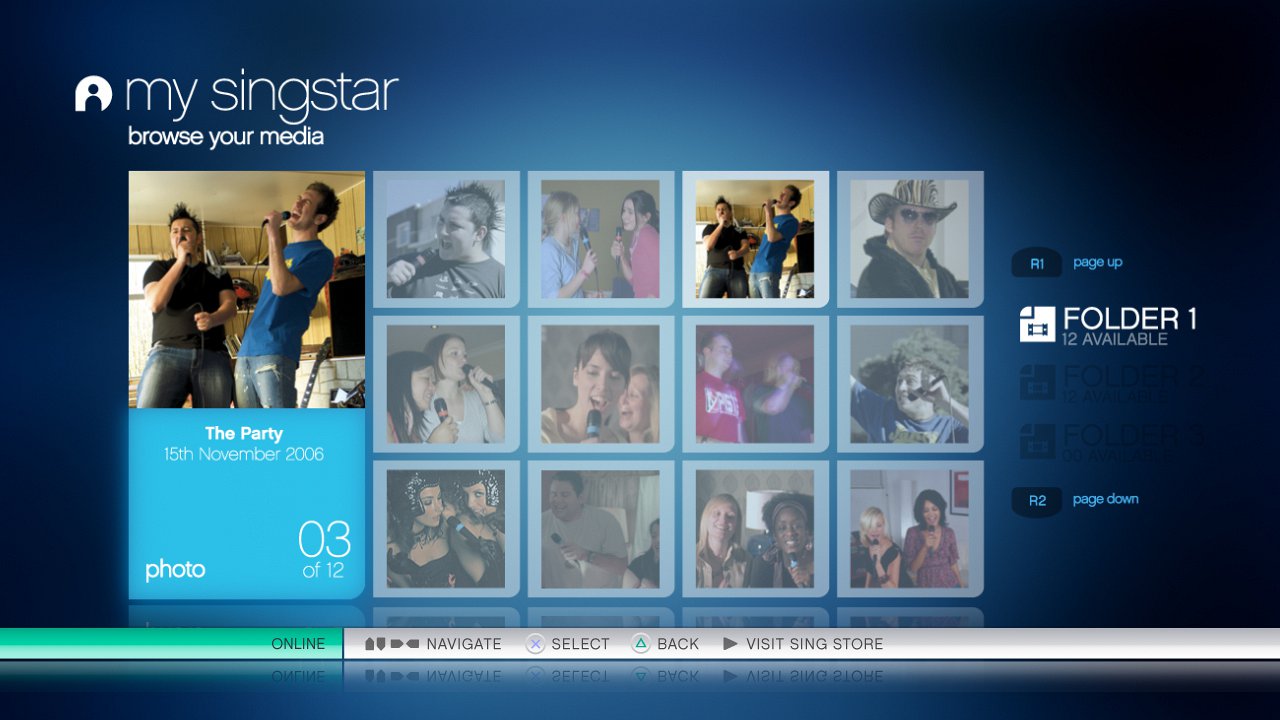This screenshot has width=1280, height=720.
Task: Click the 03 of 12 counter
Action: click(x=324, y=550)
